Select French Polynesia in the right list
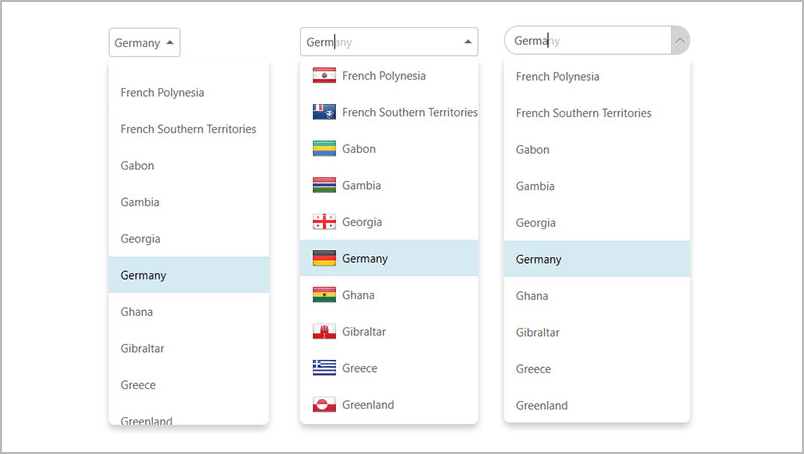 tap(557, 77)
